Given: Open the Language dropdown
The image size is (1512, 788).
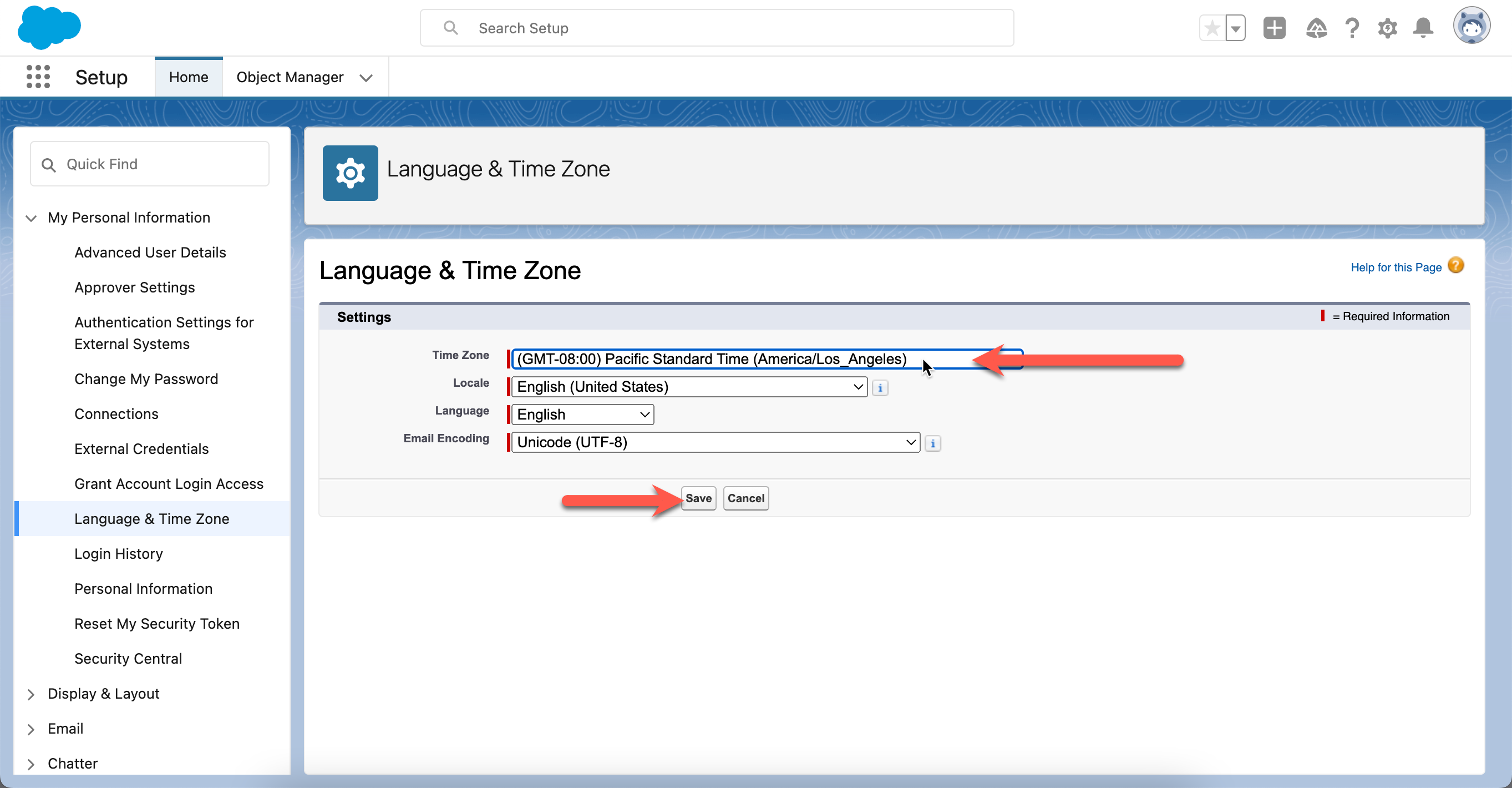Looking at the screenshot, I should point(582,415).
